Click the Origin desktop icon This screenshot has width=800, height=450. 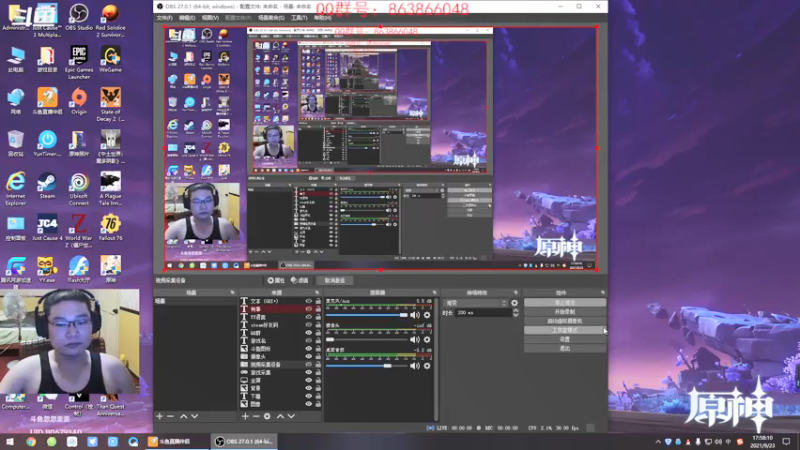pos(79,101)
